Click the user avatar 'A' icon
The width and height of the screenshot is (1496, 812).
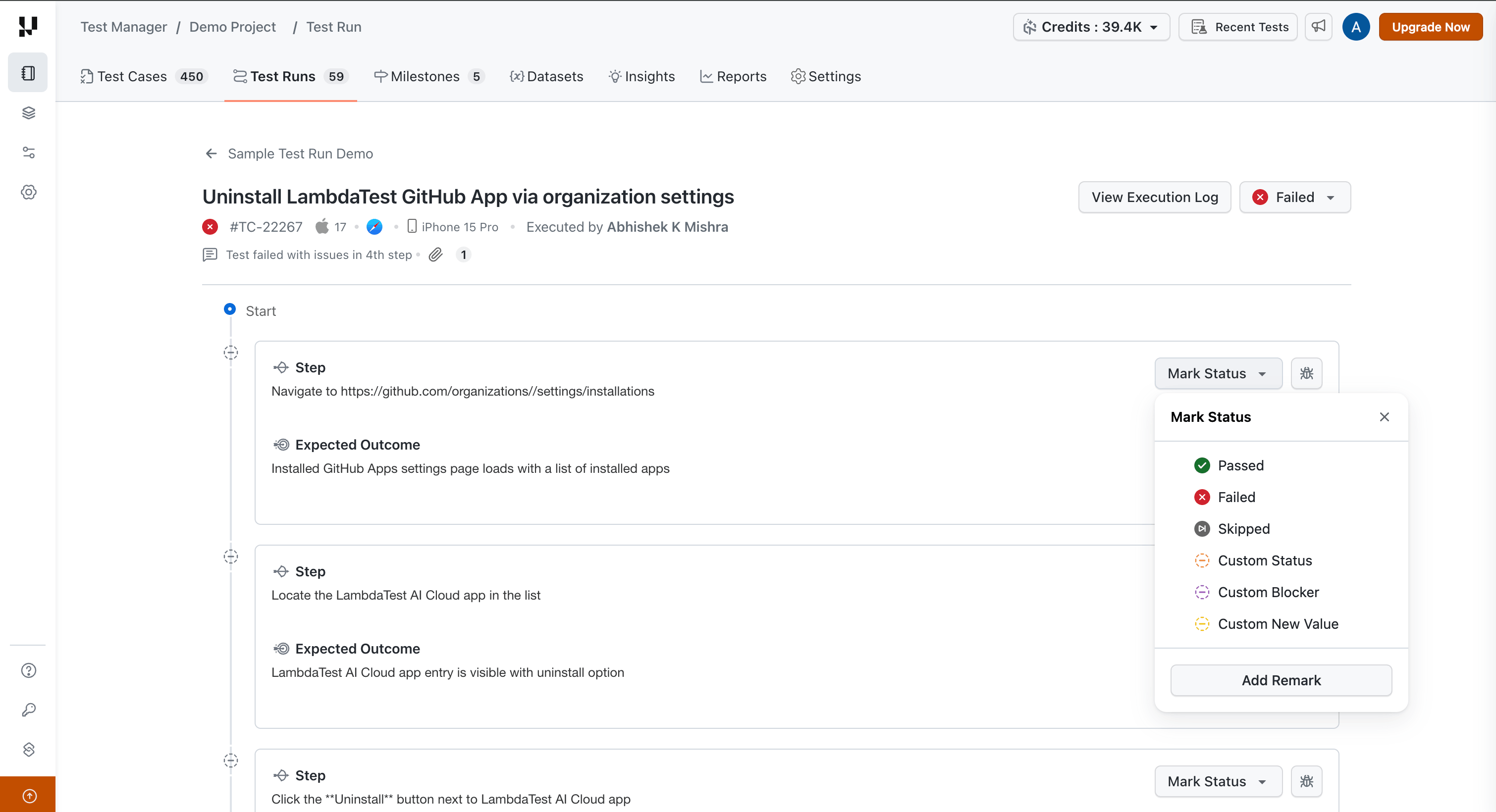1355,27
